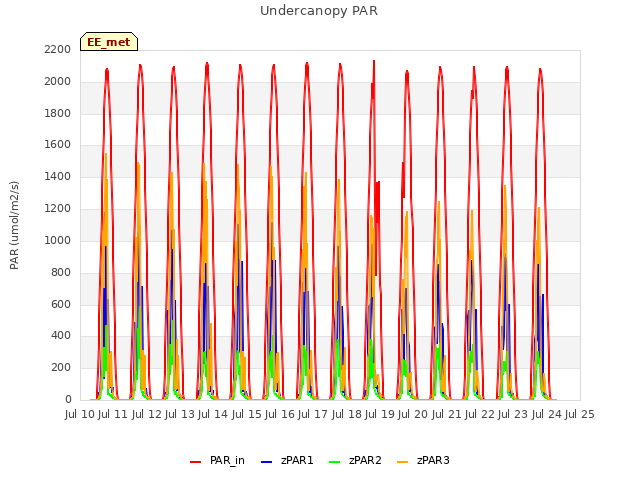Click the Jul 17 x-axis label

313,415
